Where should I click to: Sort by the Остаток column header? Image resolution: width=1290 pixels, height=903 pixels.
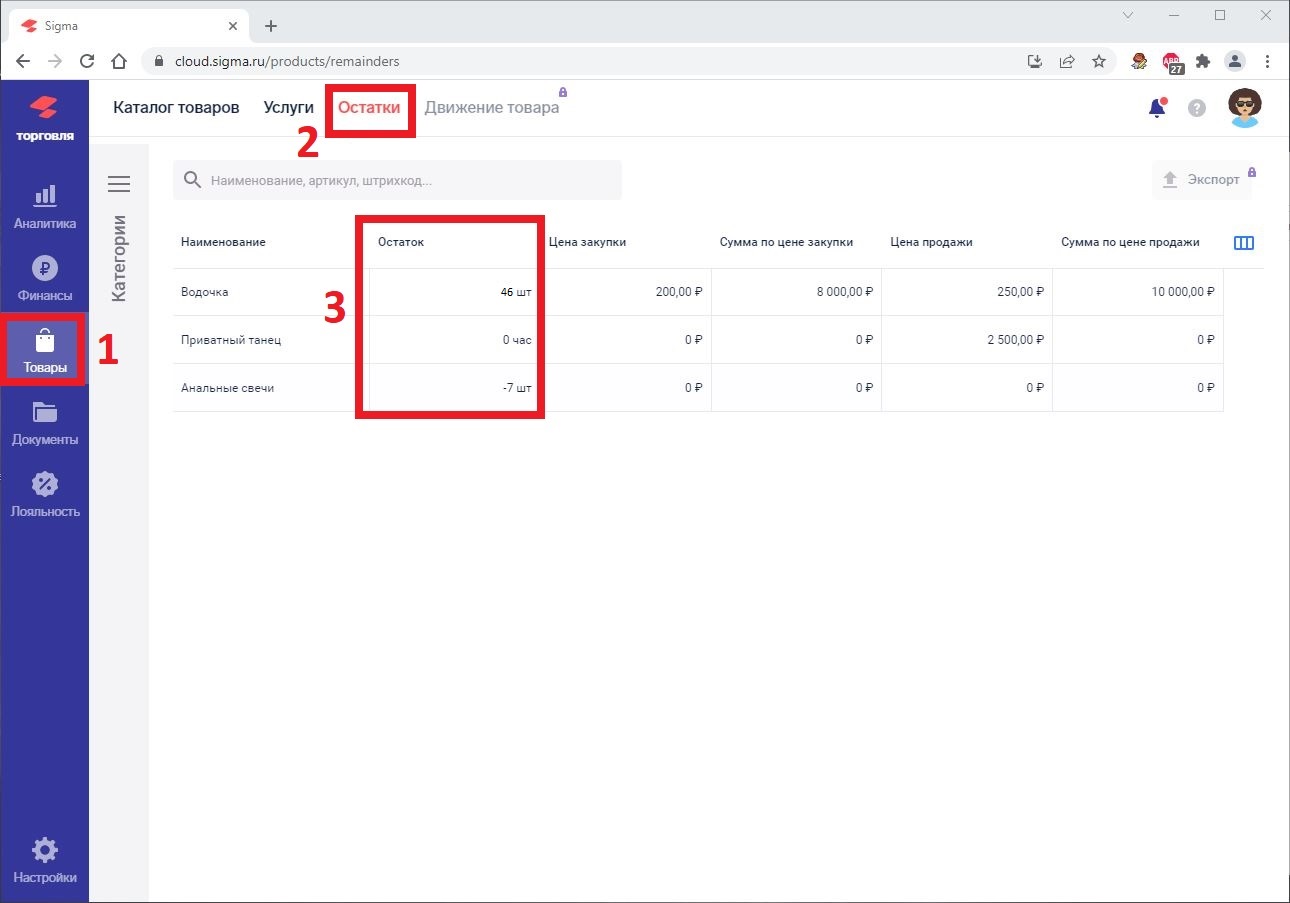pos(401,242)
